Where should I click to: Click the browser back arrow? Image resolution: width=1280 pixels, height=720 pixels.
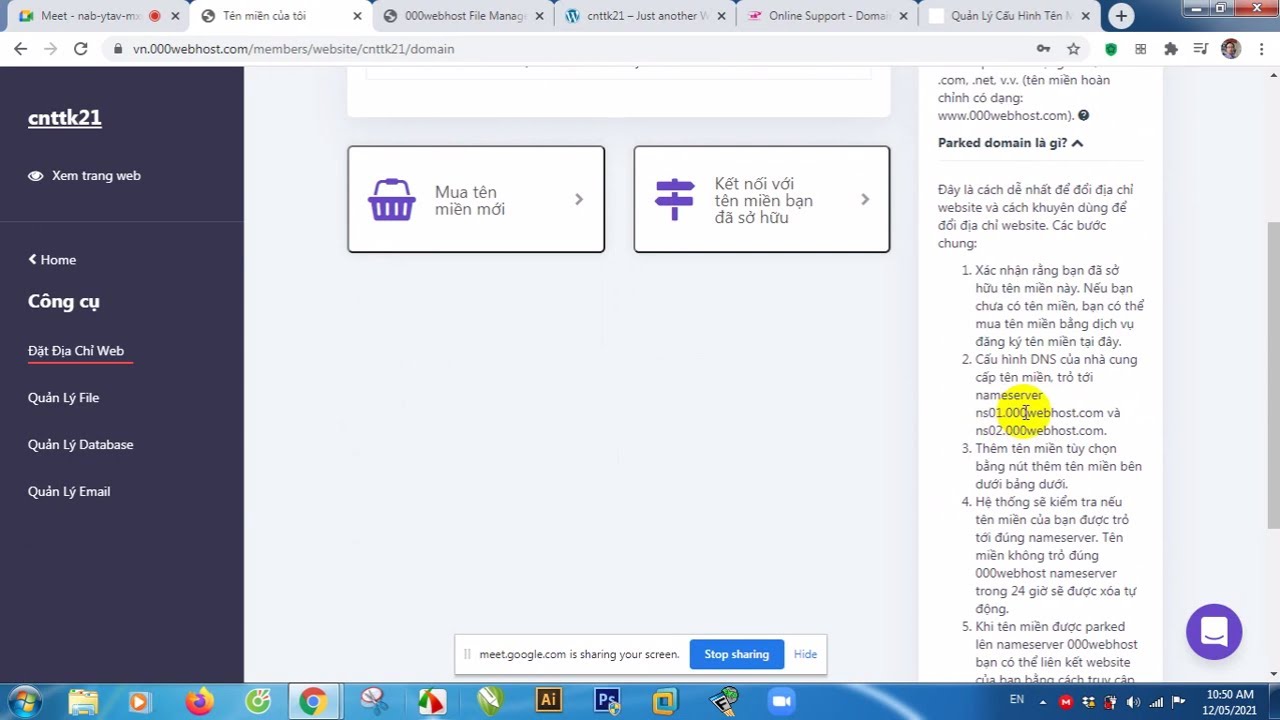point(21,48)
